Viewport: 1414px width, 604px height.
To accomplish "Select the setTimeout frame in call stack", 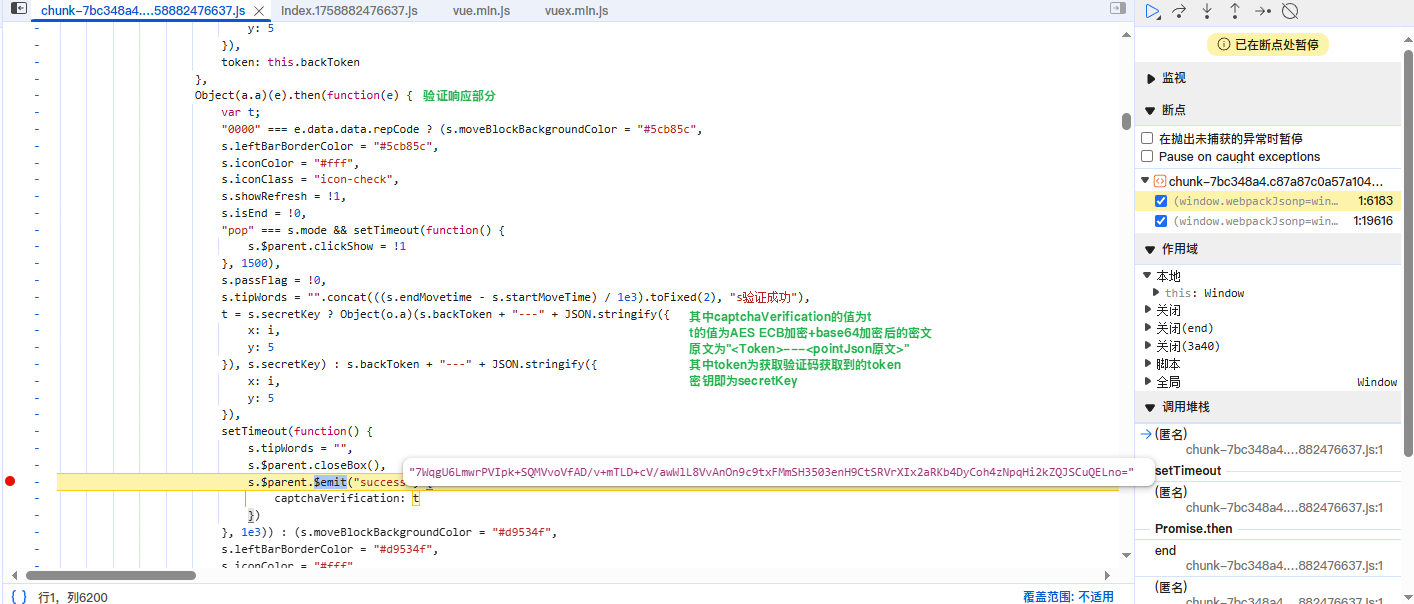I will point(1186,470).
